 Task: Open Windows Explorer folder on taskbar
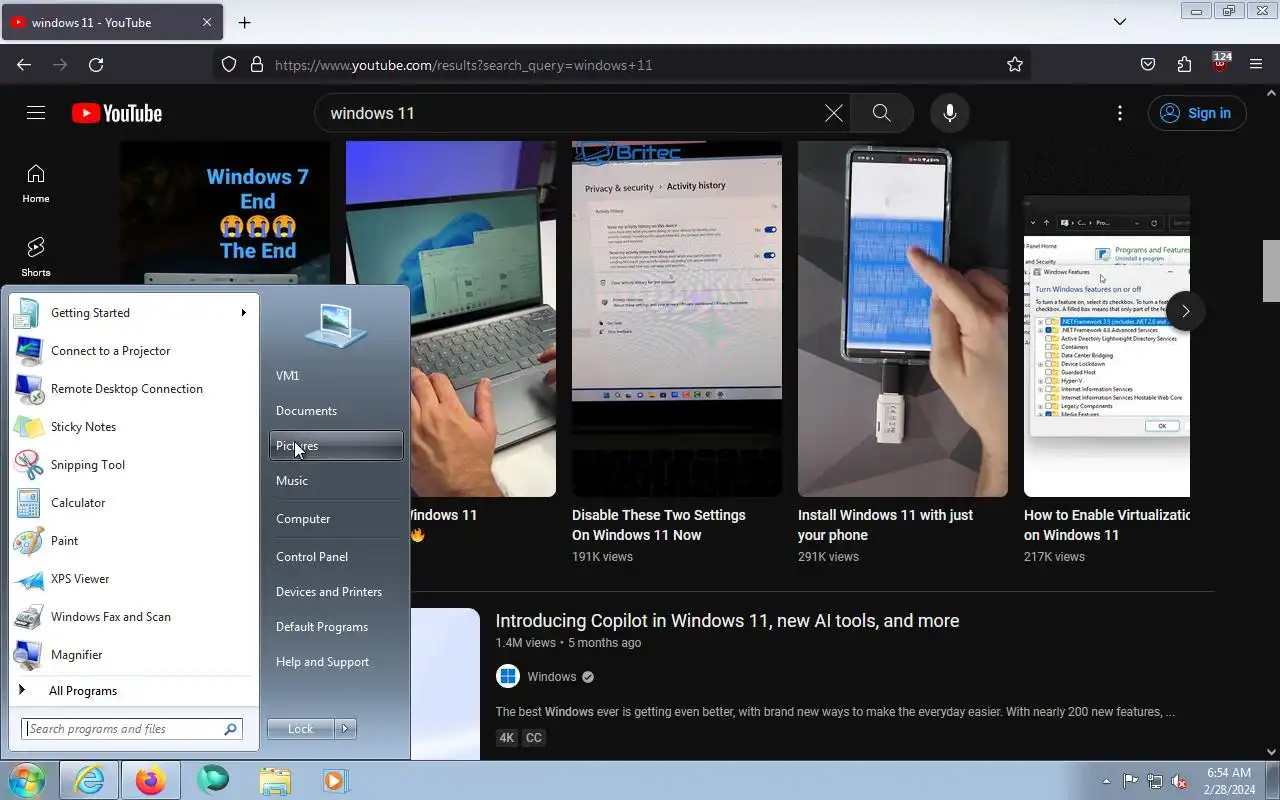275,780
